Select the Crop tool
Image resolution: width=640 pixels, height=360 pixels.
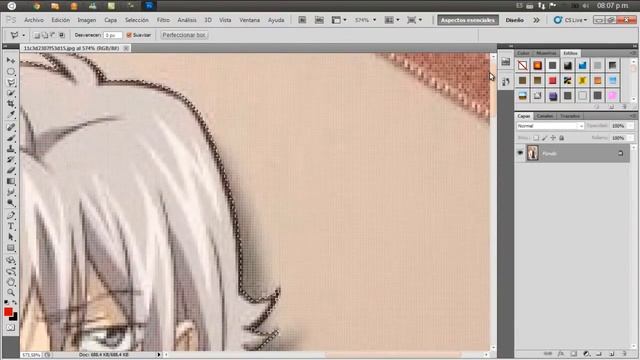[11, 104]
